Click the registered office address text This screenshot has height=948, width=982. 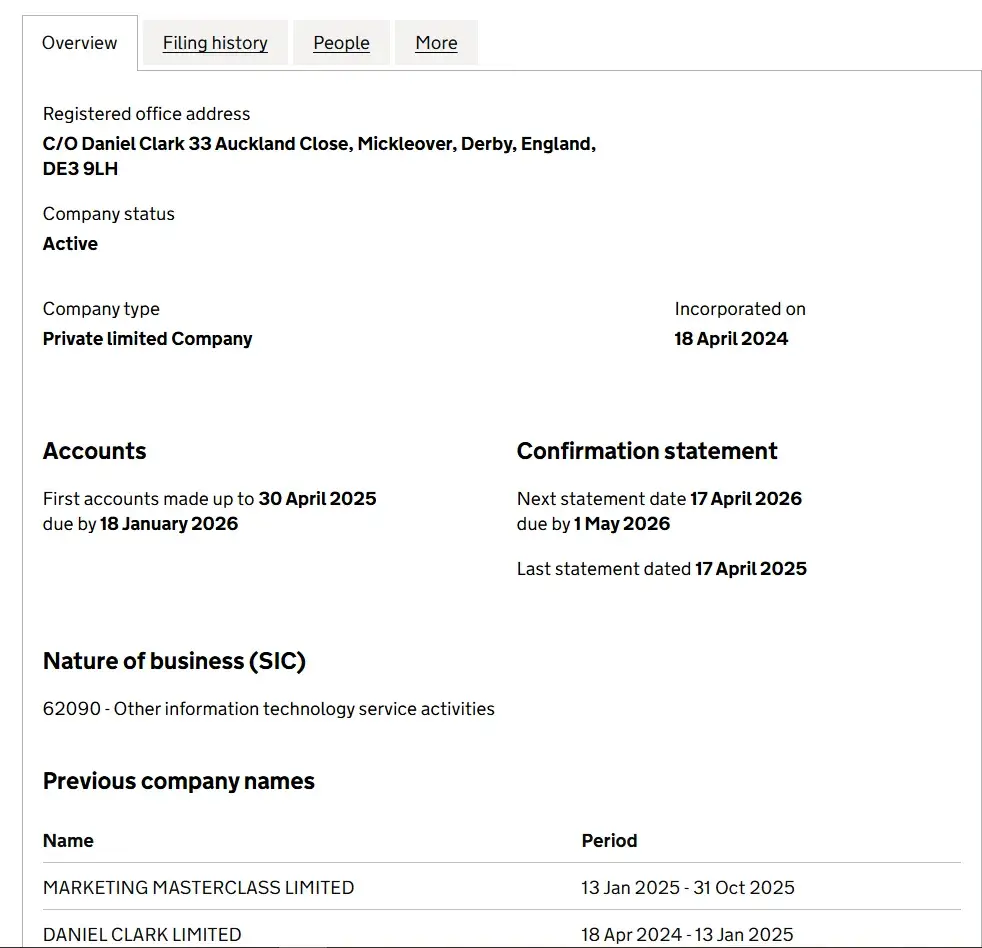319,156
